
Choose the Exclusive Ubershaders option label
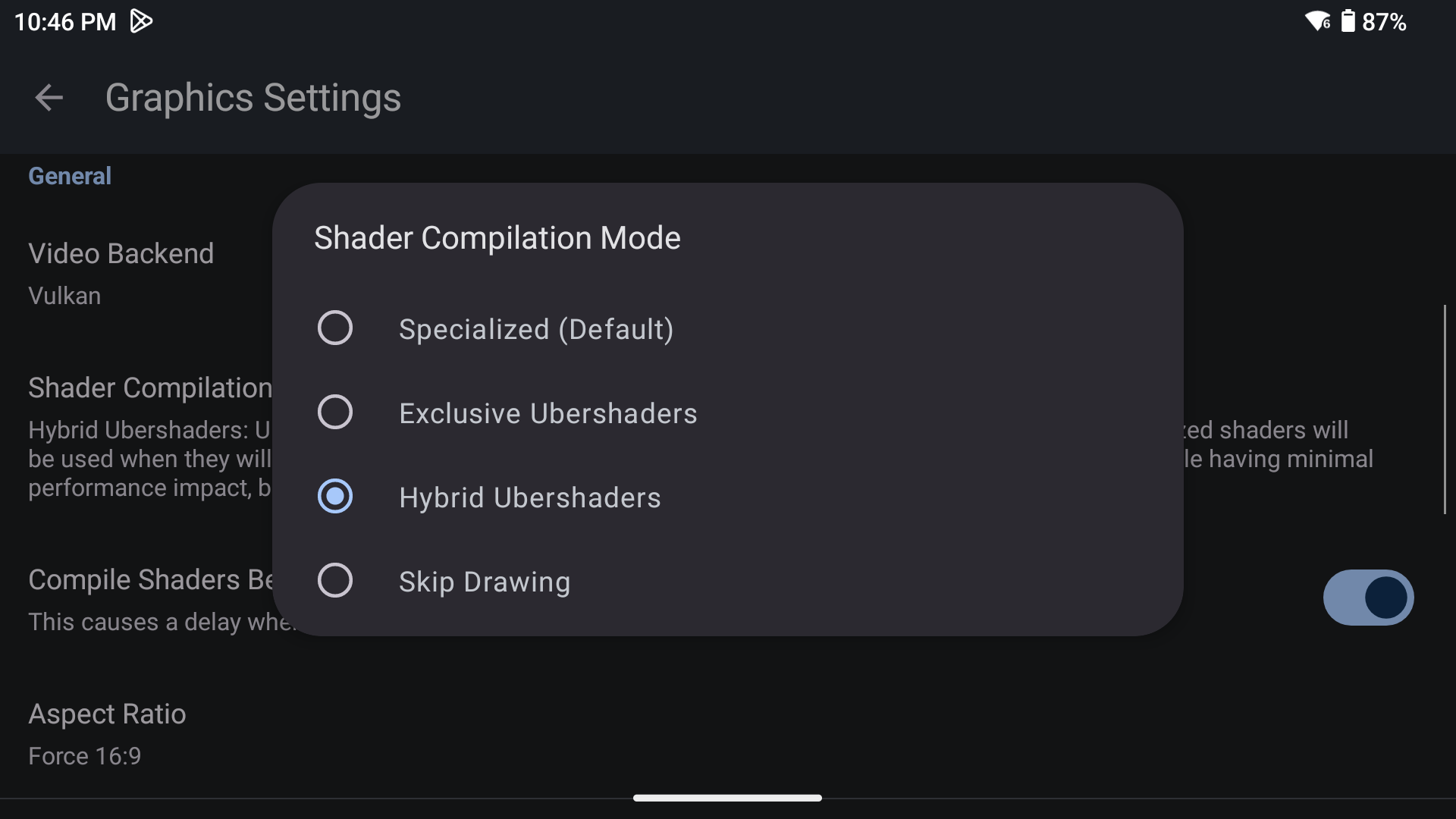coord(548,413)
